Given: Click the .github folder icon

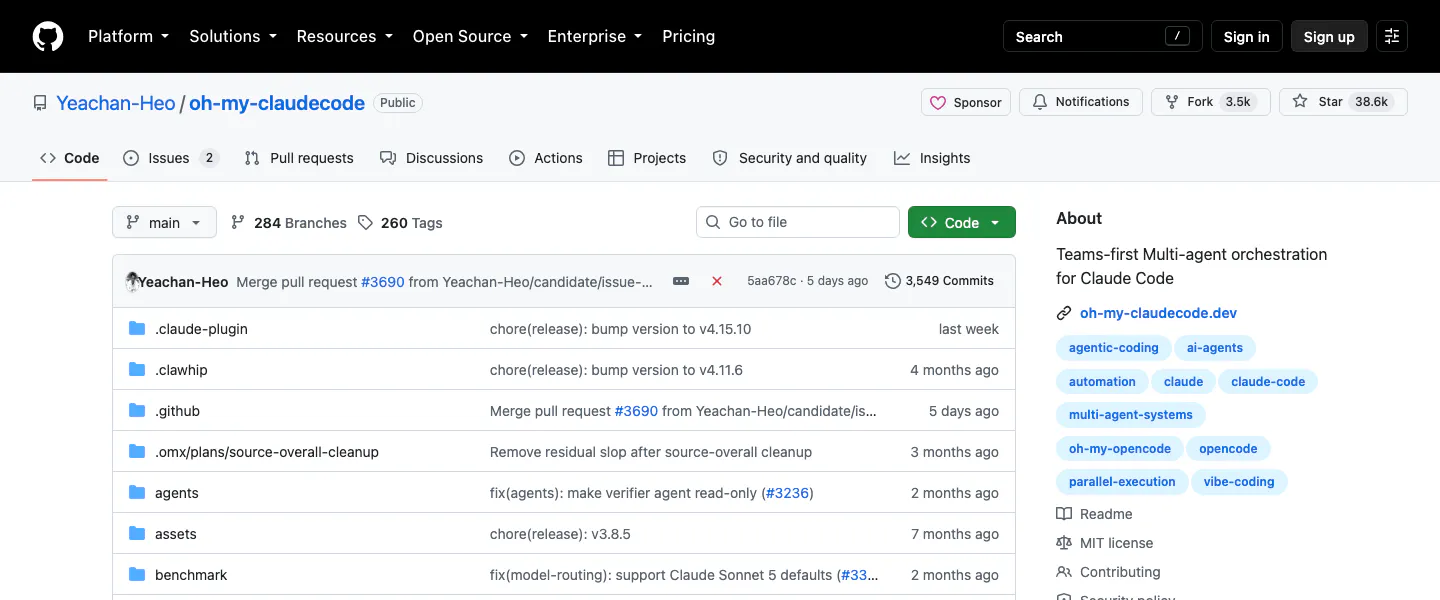Looking at the screenshot, I should tap(137, 411).
